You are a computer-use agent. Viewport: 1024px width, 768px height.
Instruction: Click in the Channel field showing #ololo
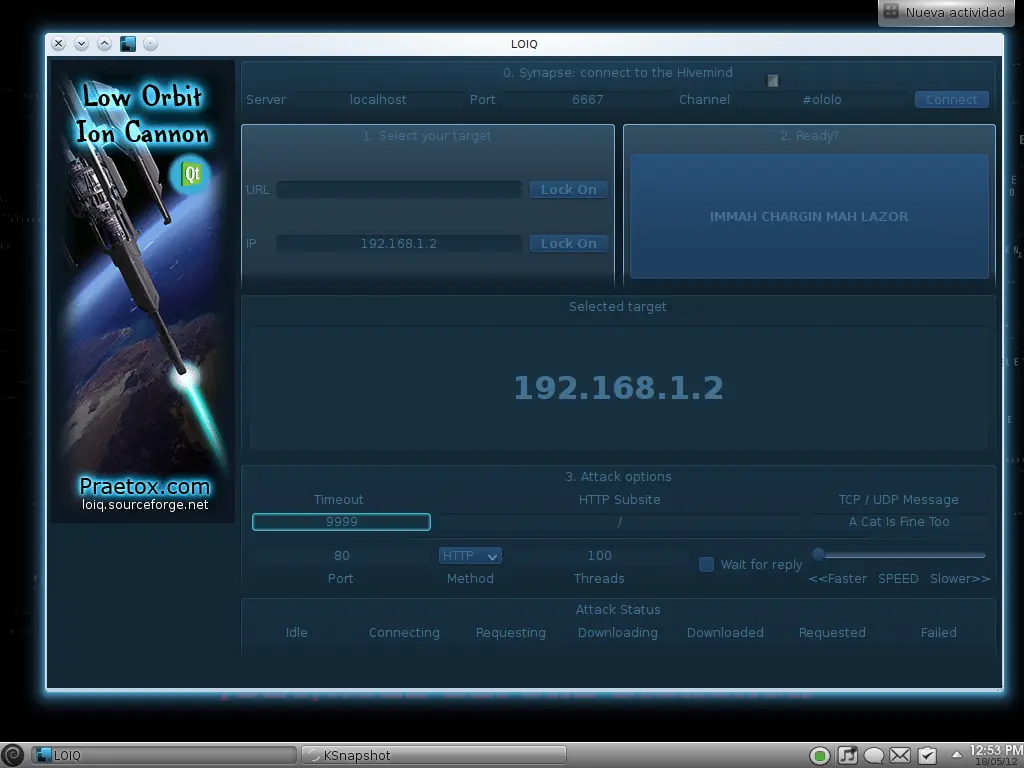(x=822, y=99)
